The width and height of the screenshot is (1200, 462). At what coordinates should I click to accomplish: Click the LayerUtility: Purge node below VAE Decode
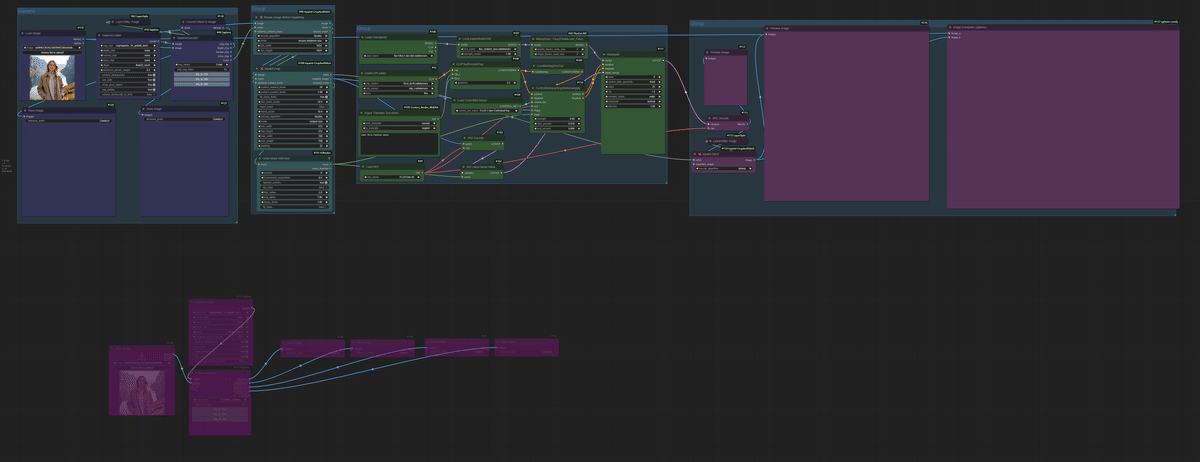[727, 141]
